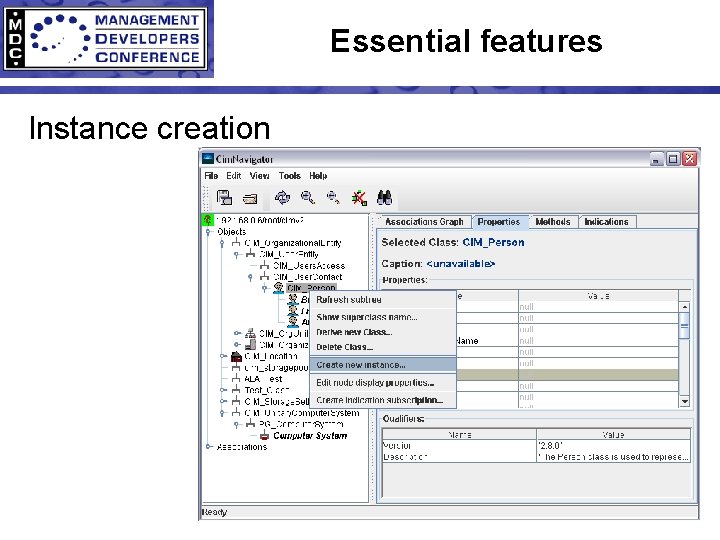This screenshot has height=540, width=720.
Task: Expand the CIM_Location node
Action: click(223, 356)
